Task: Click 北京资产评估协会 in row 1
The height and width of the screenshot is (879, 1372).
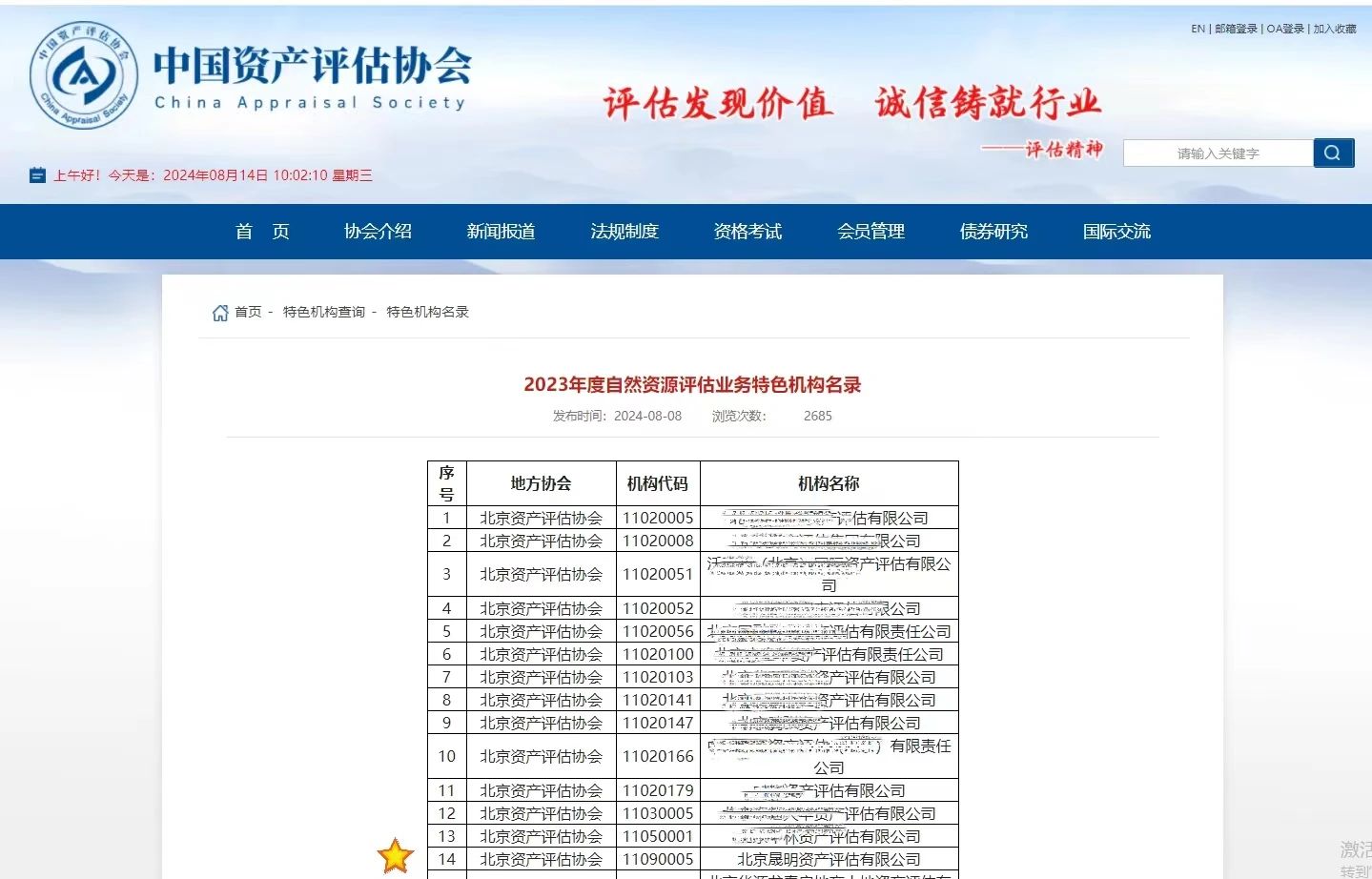Action: click(x=541, y=518)
